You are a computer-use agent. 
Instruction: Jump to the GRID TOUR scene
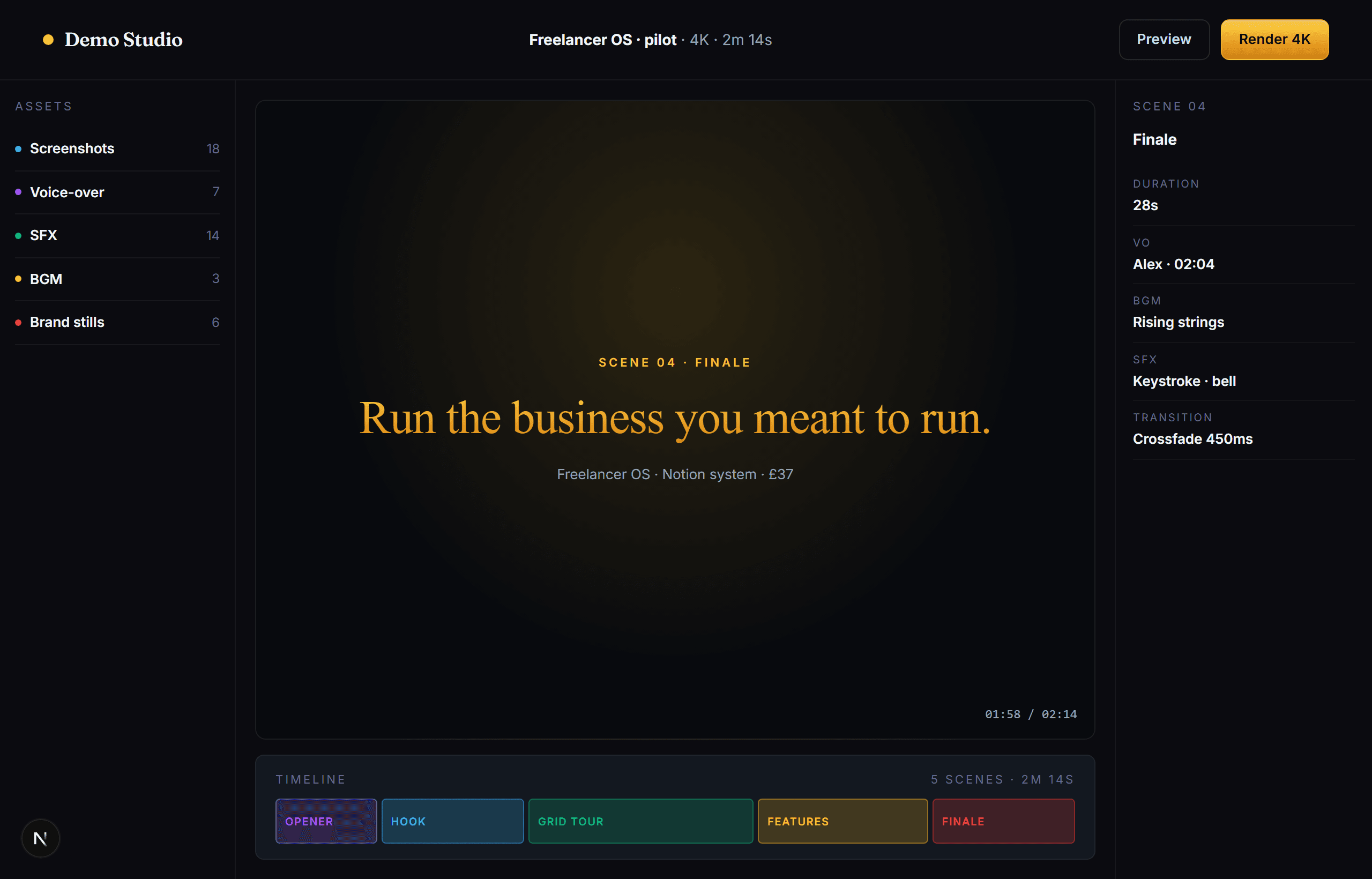click(x=640, y=821)
